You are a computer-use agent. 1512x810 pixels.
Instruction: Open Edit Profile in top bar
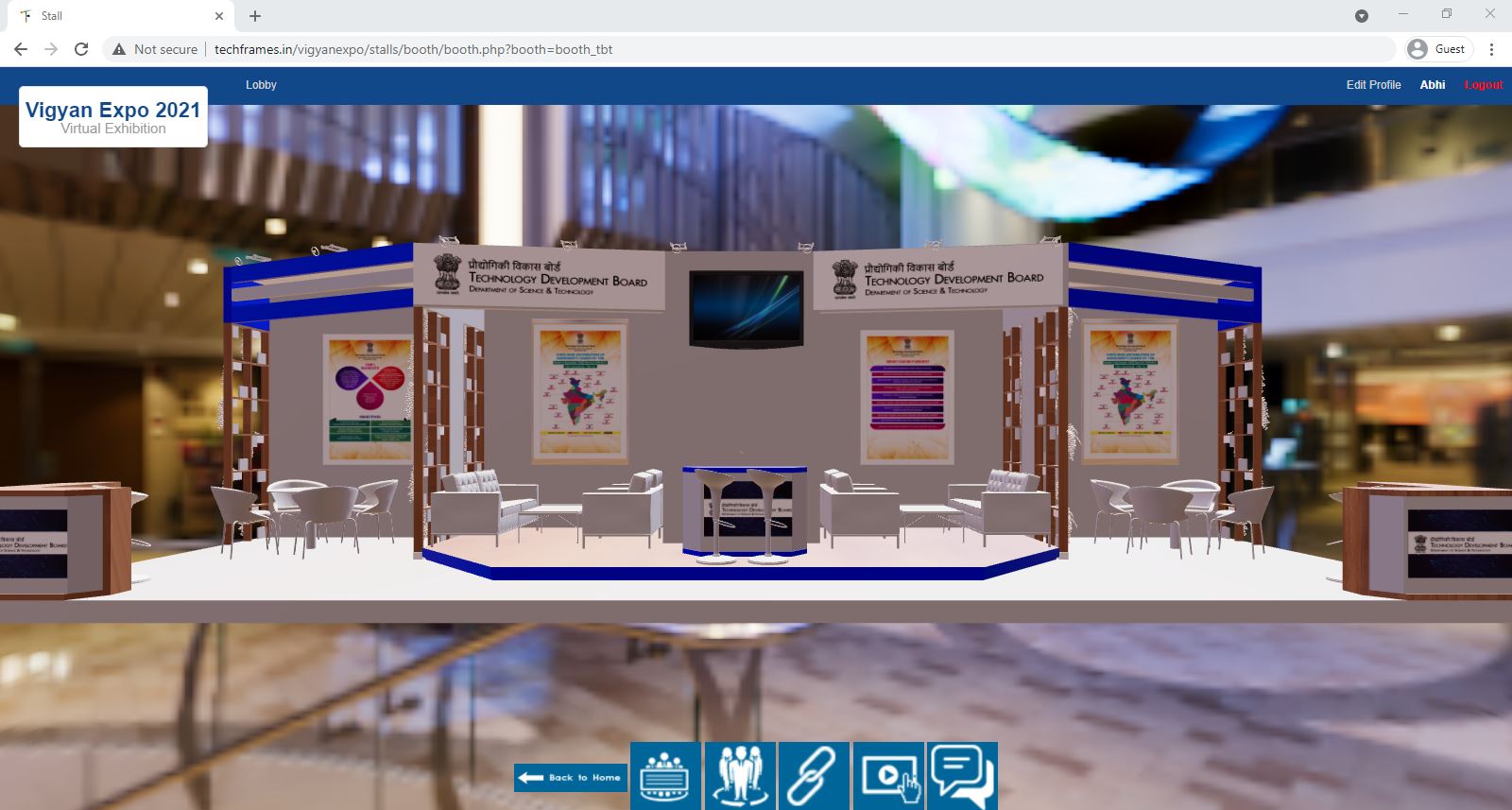1373,85
